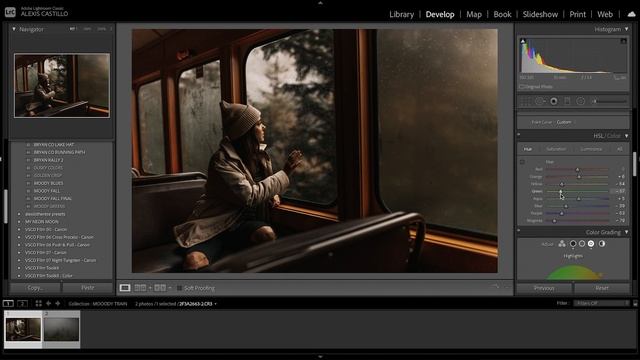Adjust the Green hue slider
The width and height of the screenshot is (640, 360).
[x=577, y=191]
